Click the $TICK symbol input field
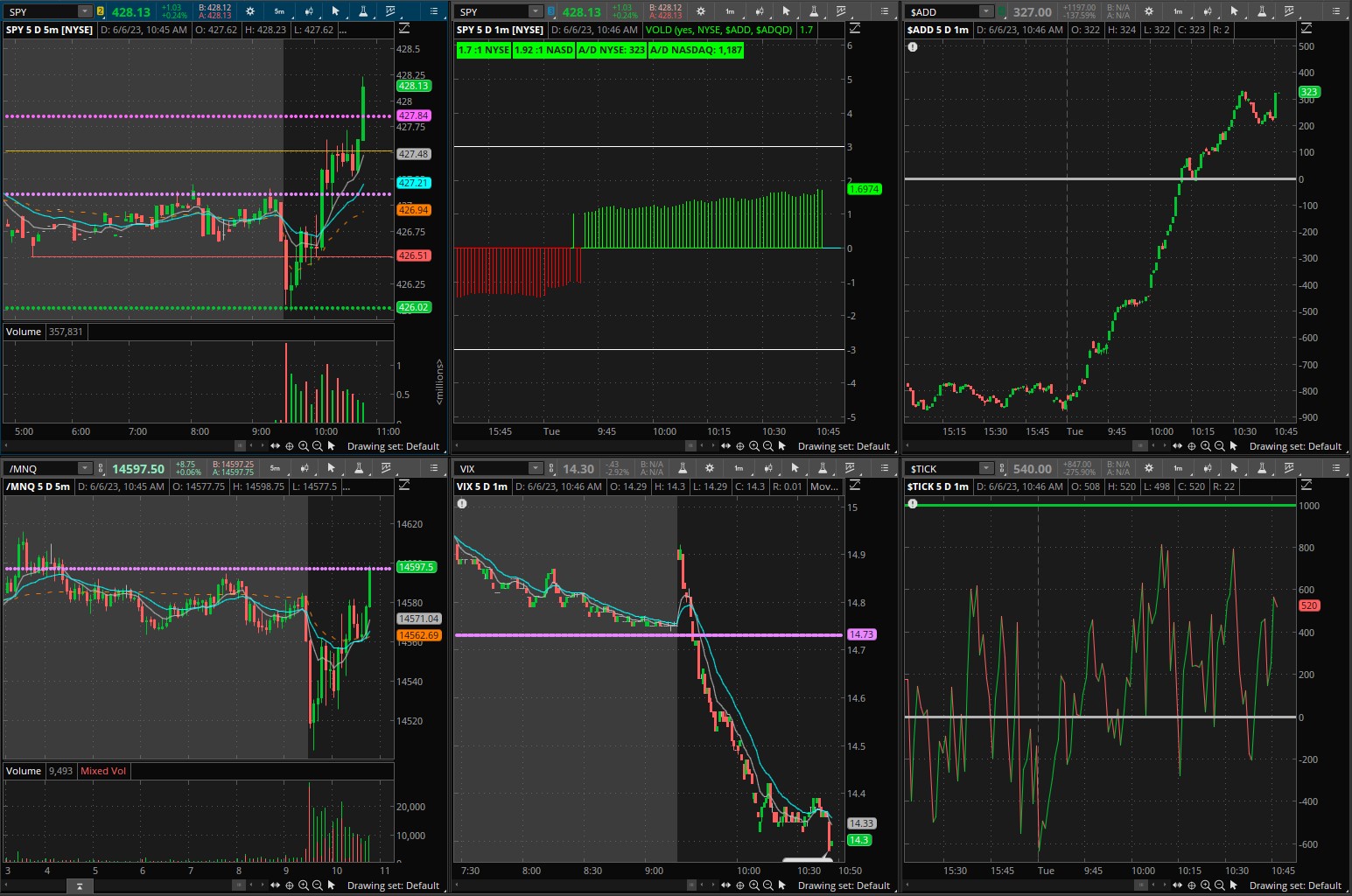The width and height of the screenshot is (1352, 896). point(942,468)
